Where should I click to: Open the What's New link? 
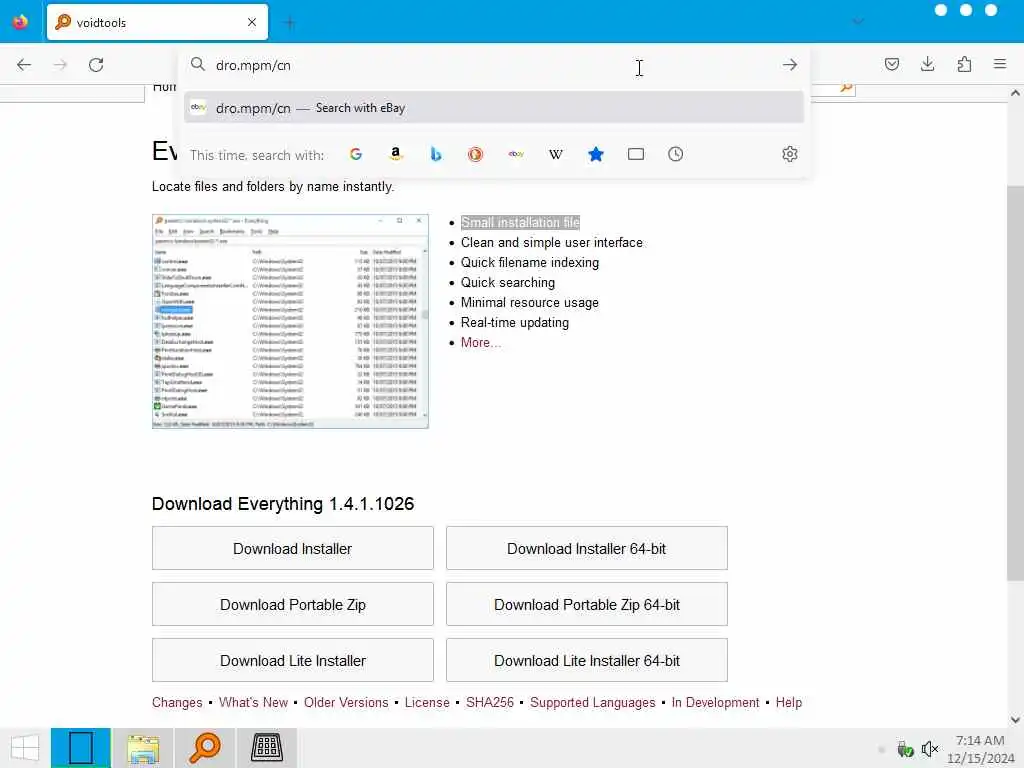(x=253, y=703)
